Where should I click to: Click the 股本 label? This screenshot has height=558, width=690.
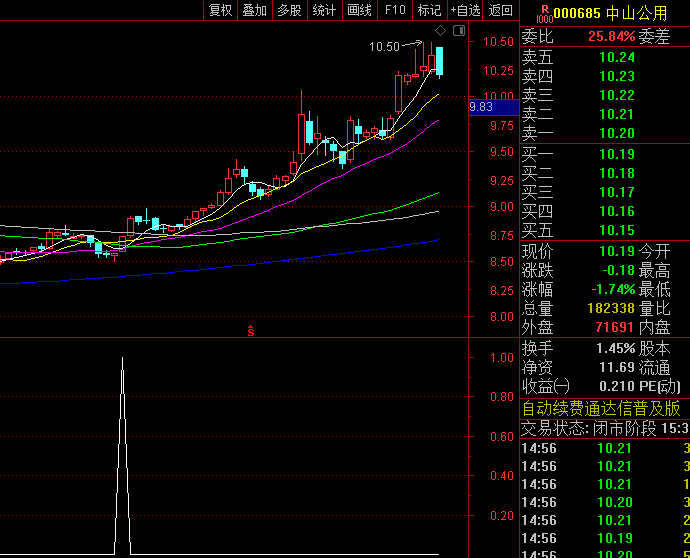(x=654, y=349)
